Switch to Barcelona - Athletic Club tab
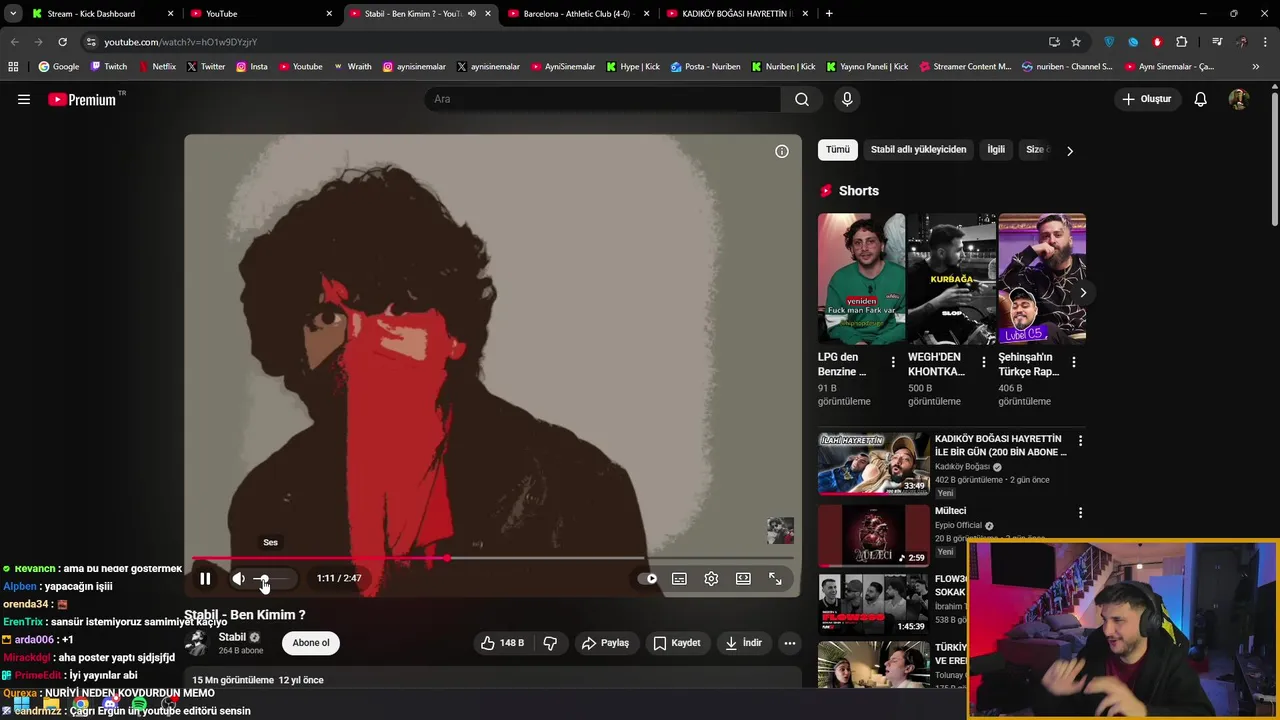Image resolution: width=1280 pixels, height=720 pixels. point(579,13)
